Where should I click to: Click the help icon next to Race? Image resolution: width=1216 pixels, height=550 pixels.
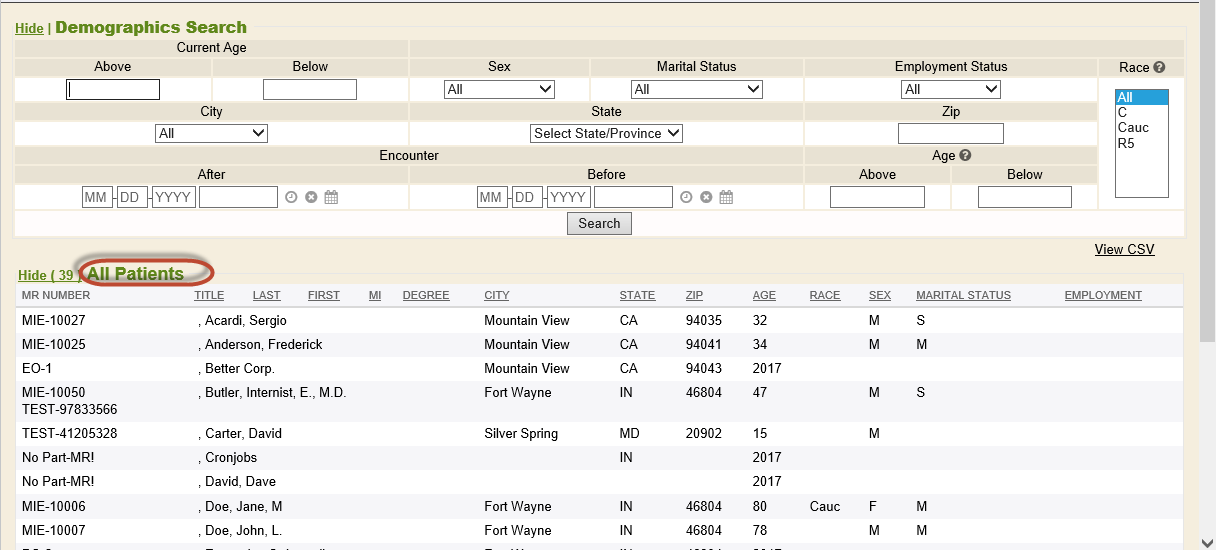(1159, 68)
